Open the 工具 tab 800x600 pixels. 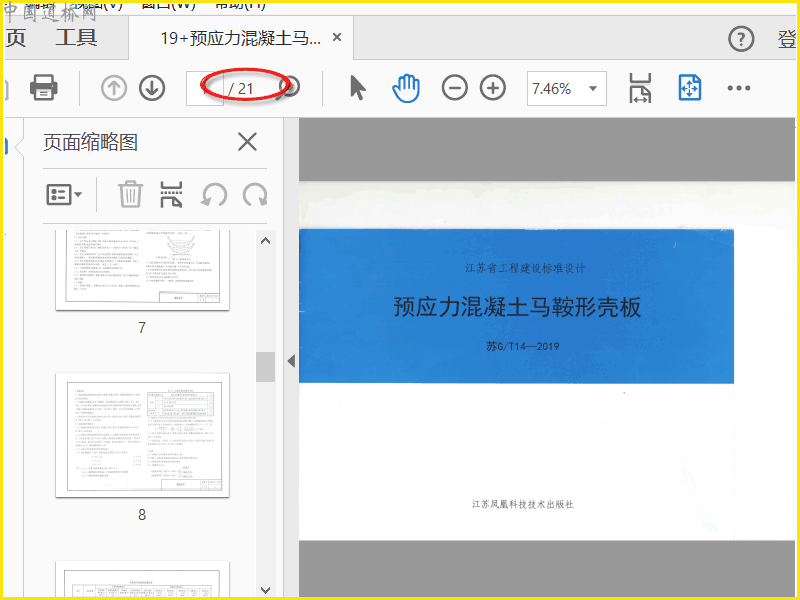point(76,37)
